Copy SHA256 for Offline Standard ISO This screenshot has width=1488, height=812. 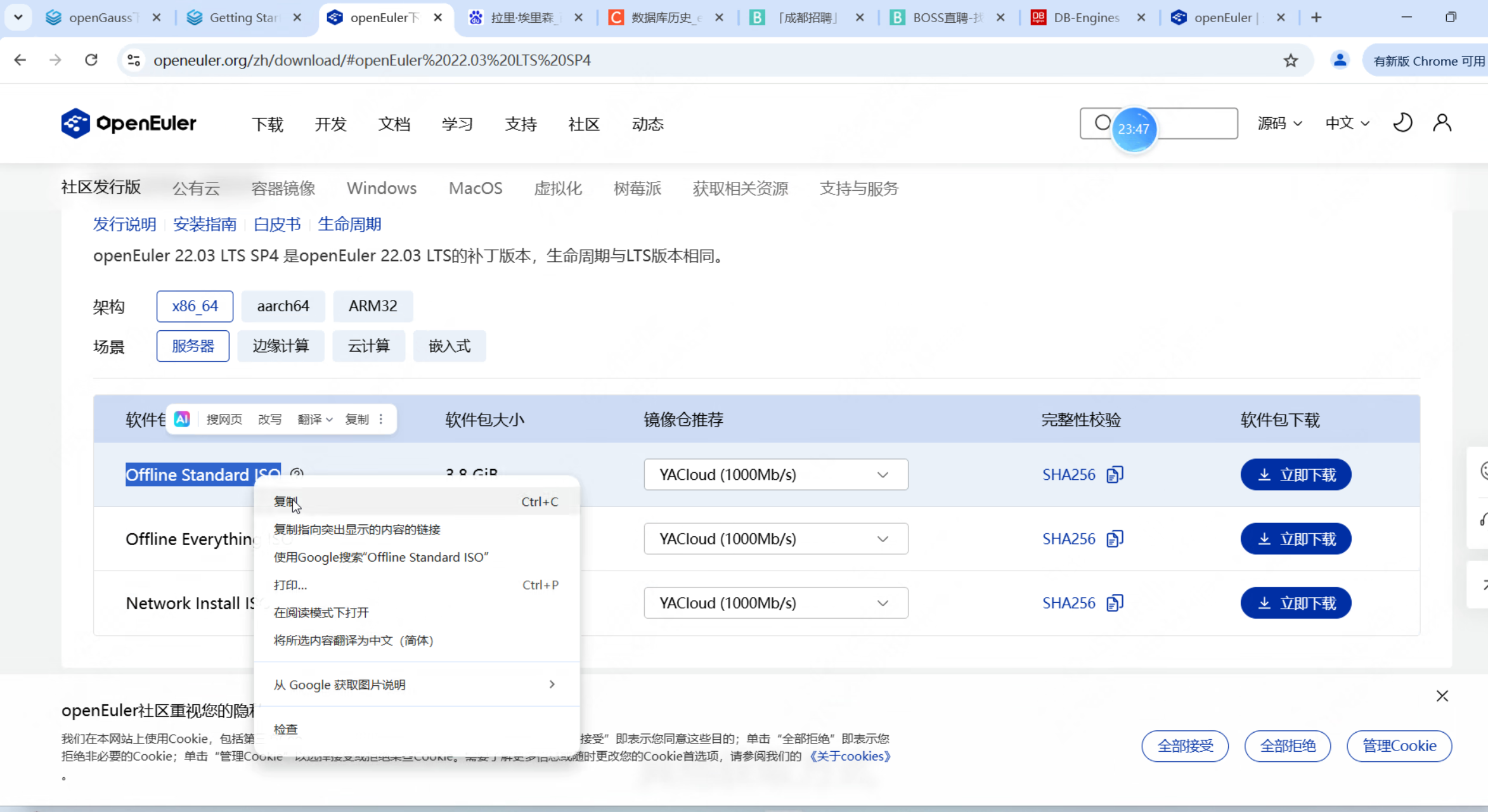(x=1115, y=474)
